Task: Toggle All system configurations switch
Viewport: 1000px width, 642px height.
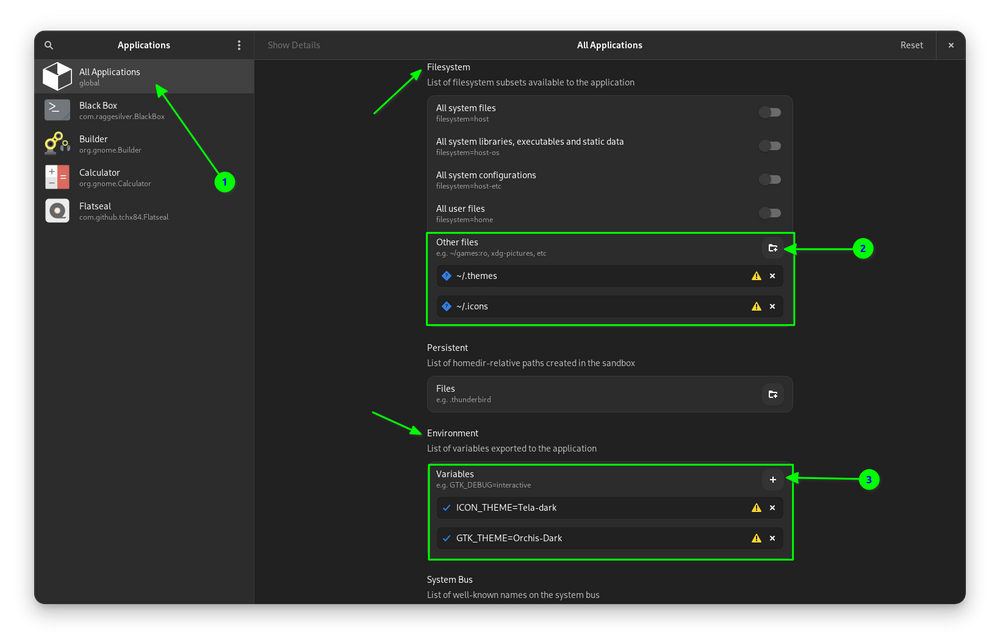Action: (x=769, y=179)
